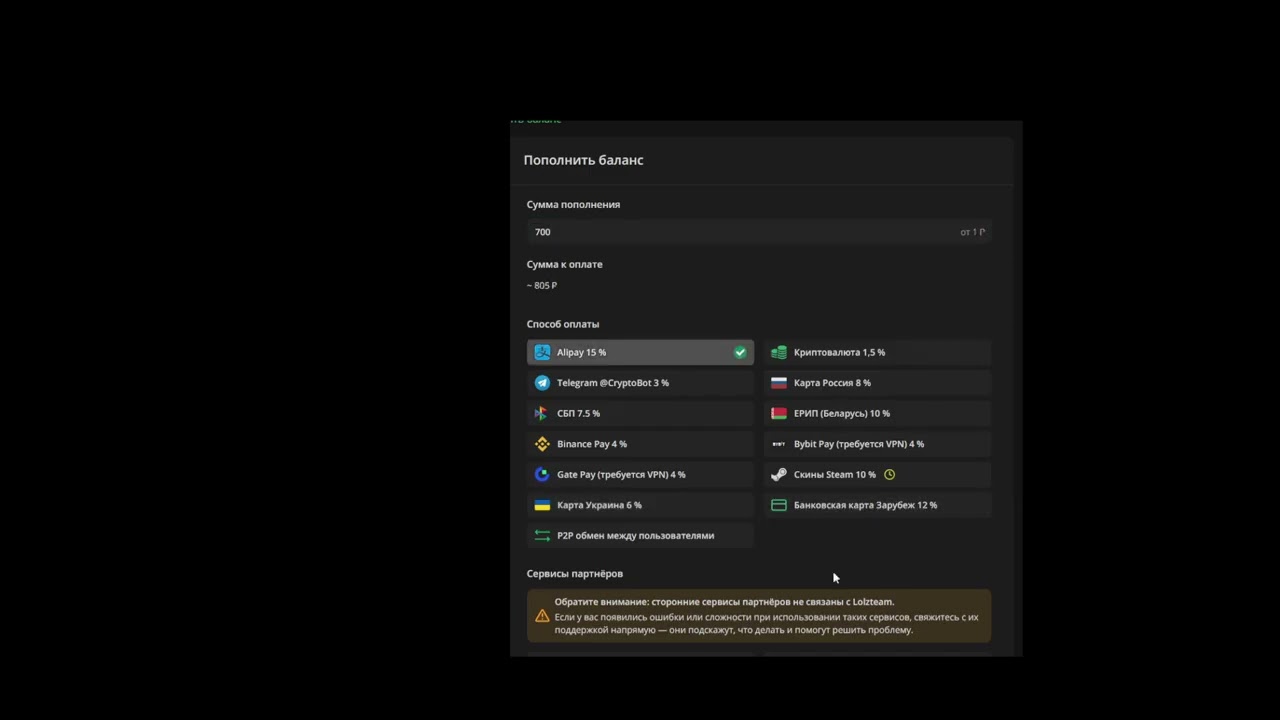Choose СБП 7.5 % payment method
The image size is (1280, 720).
click(640, 413)
